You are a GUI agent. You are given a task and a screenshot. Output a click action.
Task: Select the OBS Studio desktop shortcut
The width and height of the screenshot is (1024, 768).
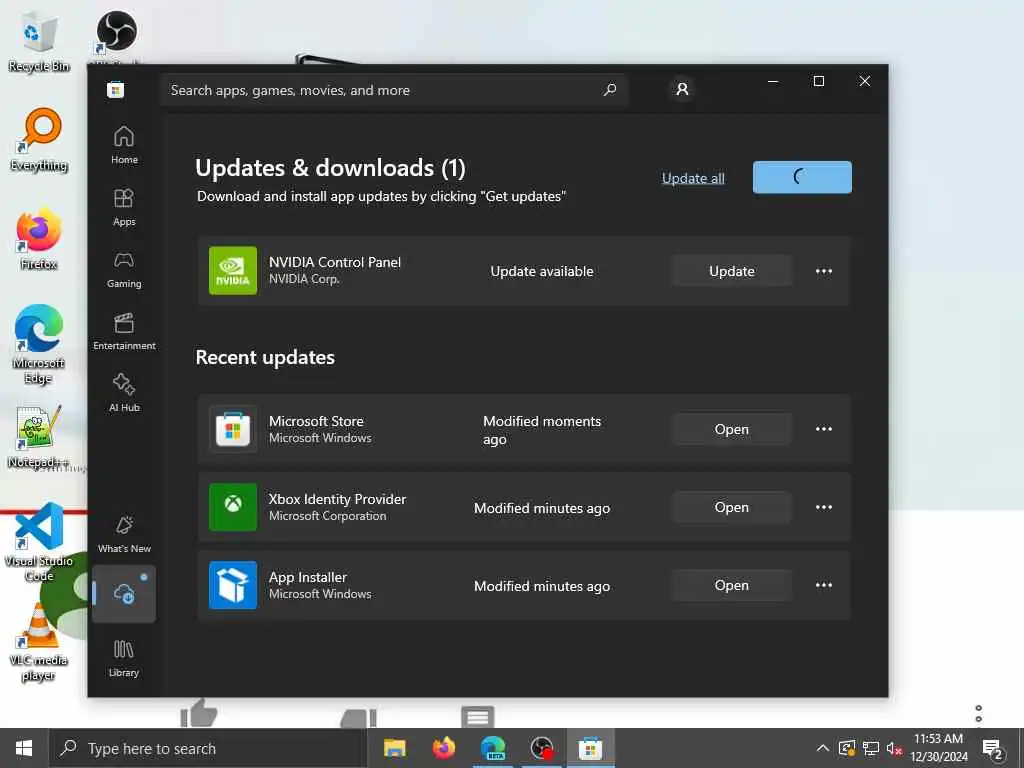click(x=116, y=36)
